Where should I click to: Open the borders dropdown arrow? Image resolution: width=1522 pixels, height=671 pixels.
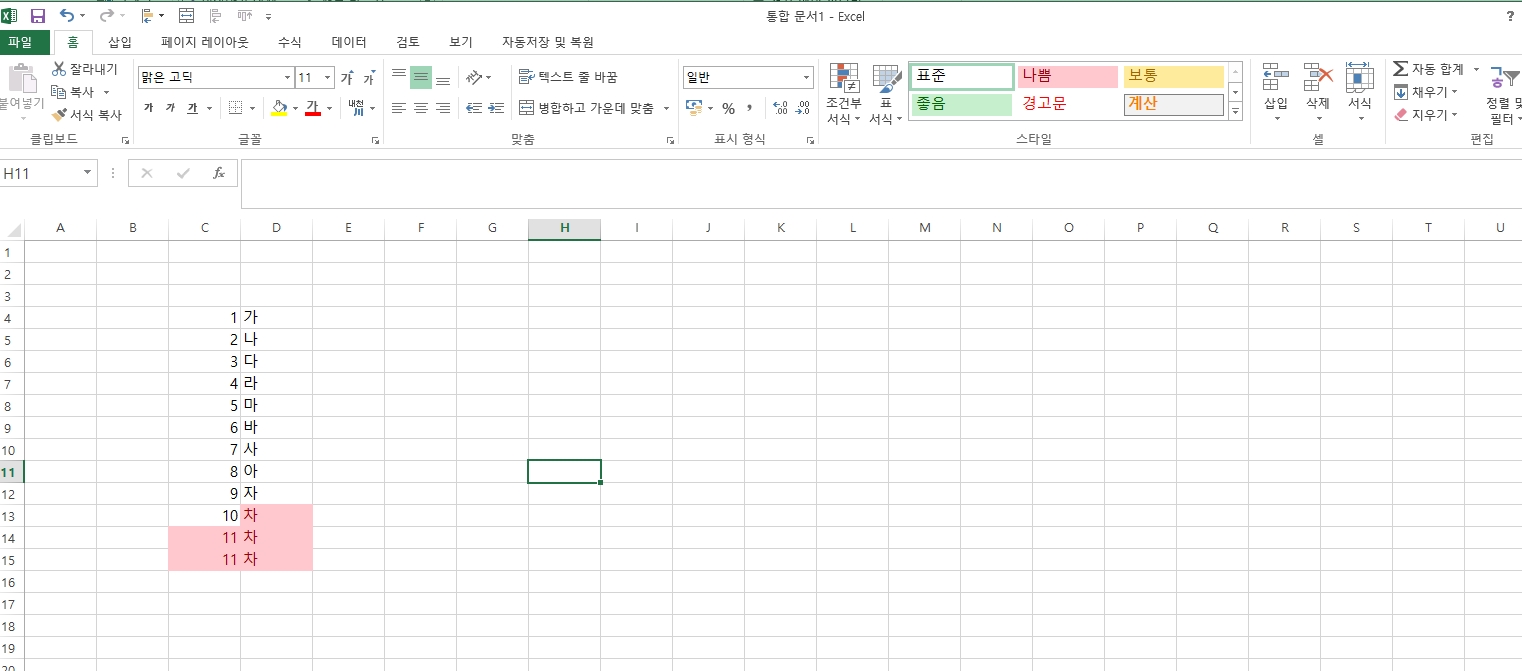pyautogui.click(x=252, y=108)
